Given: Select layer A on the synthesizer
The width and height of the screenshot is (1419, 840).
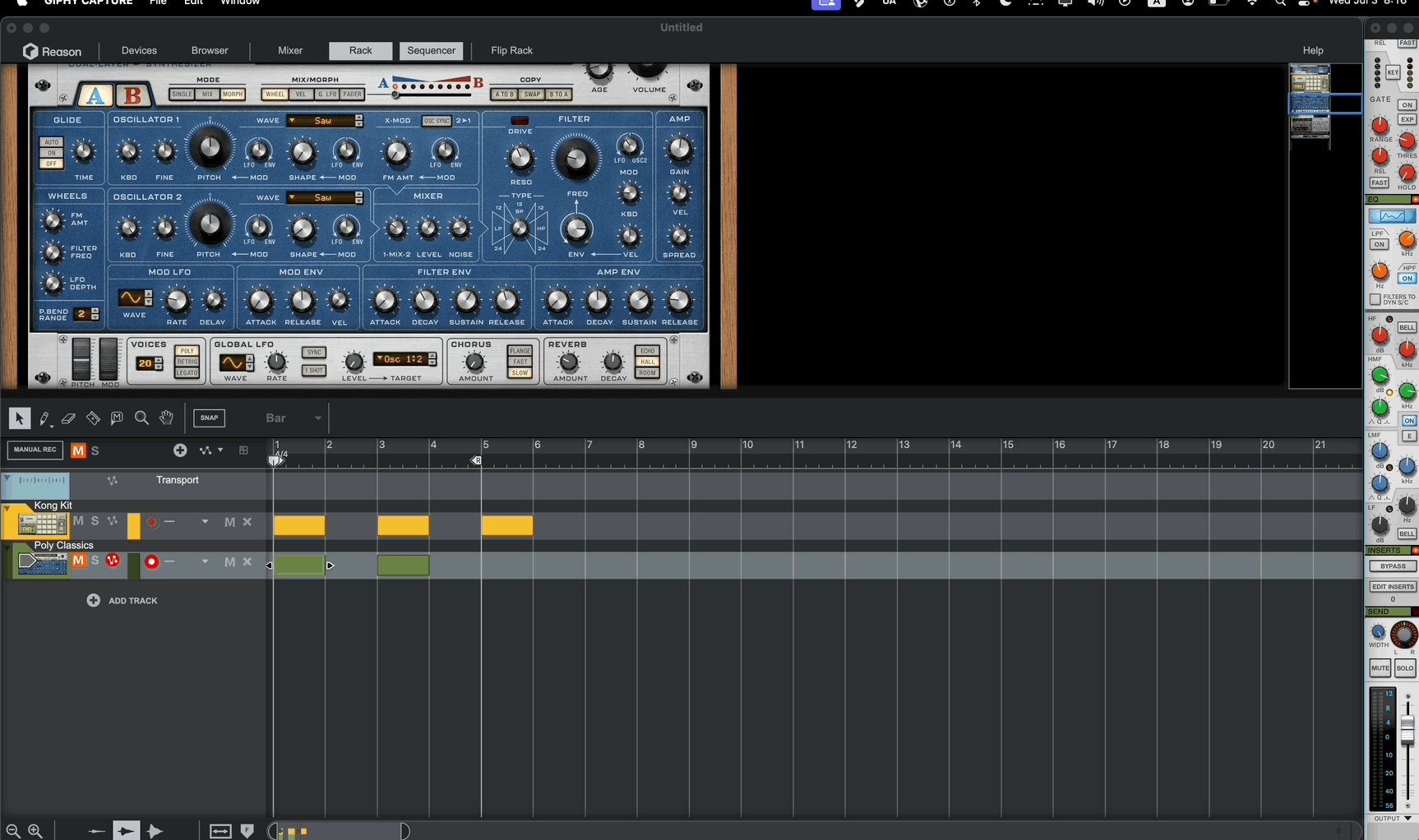Looking at the screenshot, I should 95,95.
